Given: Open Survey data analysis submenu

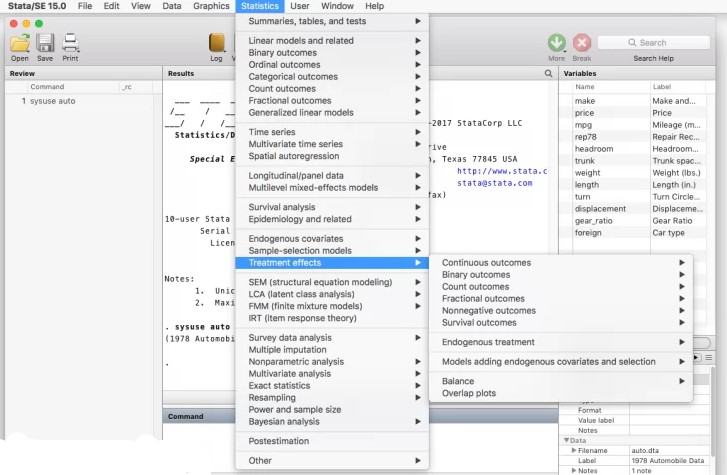Looking at the screenshot, I should point(332,338).
